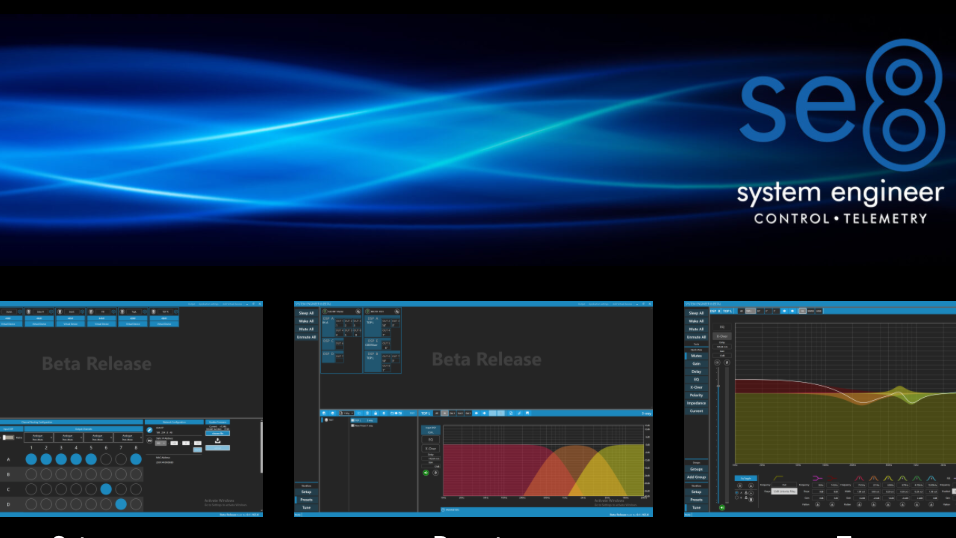
Task: Click the firmware download icon in Setup window
Action: click(218, 441)
